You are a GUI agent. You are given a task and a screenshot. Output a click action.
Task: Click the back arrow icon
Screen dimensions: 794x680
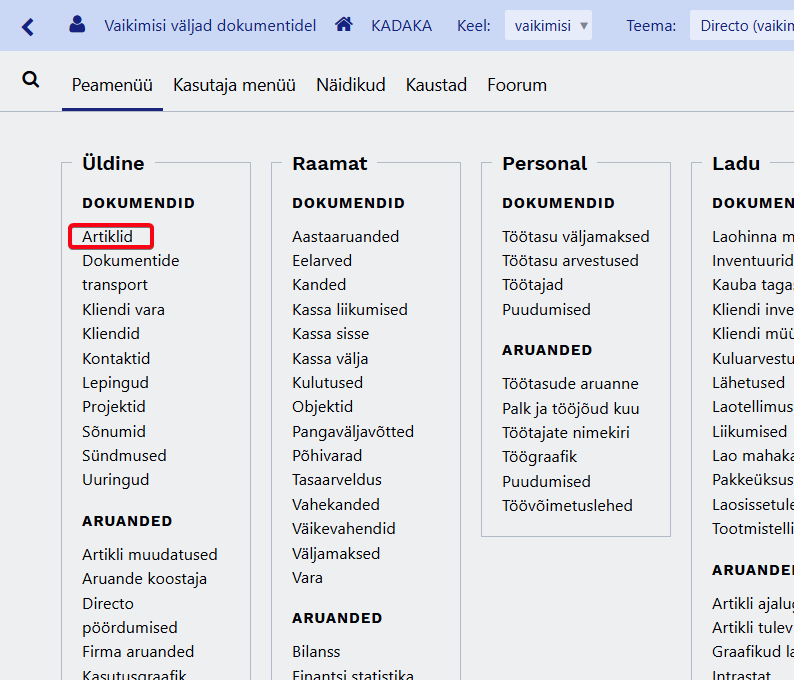[x=27, y=26]
